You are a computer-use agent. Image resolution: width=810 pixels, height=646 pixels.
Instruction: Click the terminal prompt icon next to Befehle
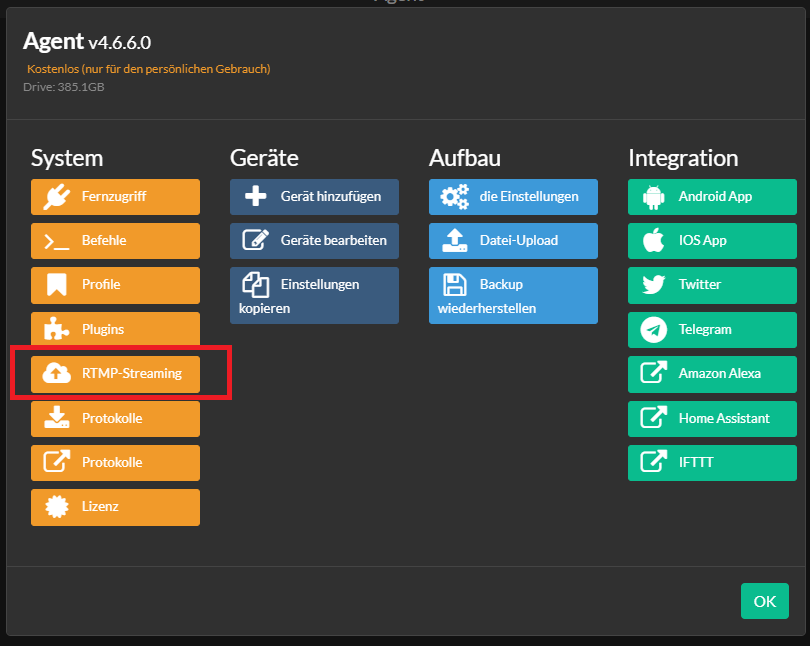click(56, 241)
